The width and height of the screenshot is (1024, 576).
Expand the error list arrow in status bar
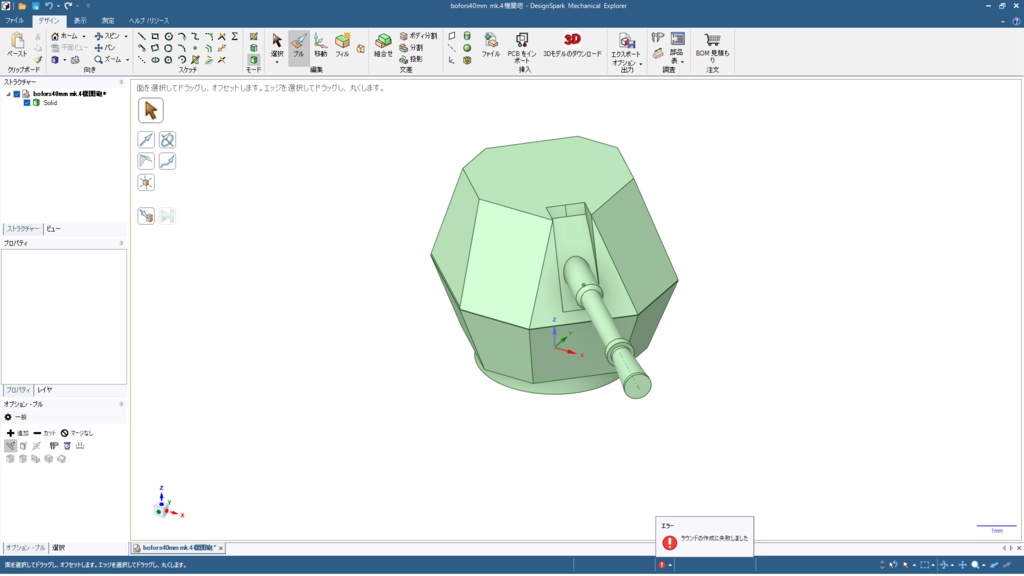pyautogui.click(x=670, y=565)
